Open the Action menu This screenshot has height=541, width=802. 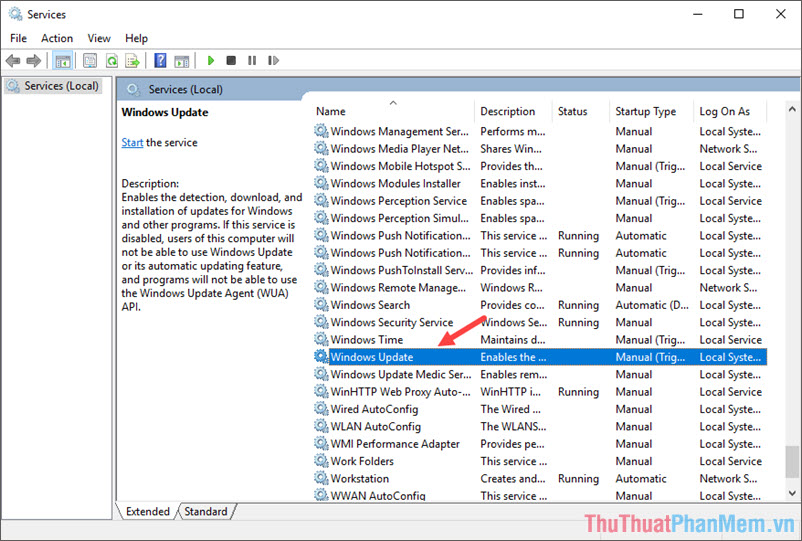click(57, 38)
